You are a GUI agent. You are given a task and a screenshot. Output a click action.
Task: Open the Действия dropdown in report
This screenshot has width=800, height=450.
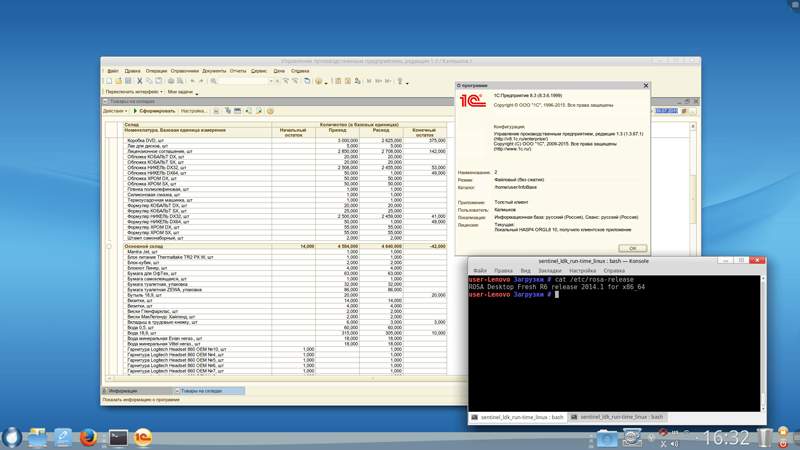[x=115, y=111]
